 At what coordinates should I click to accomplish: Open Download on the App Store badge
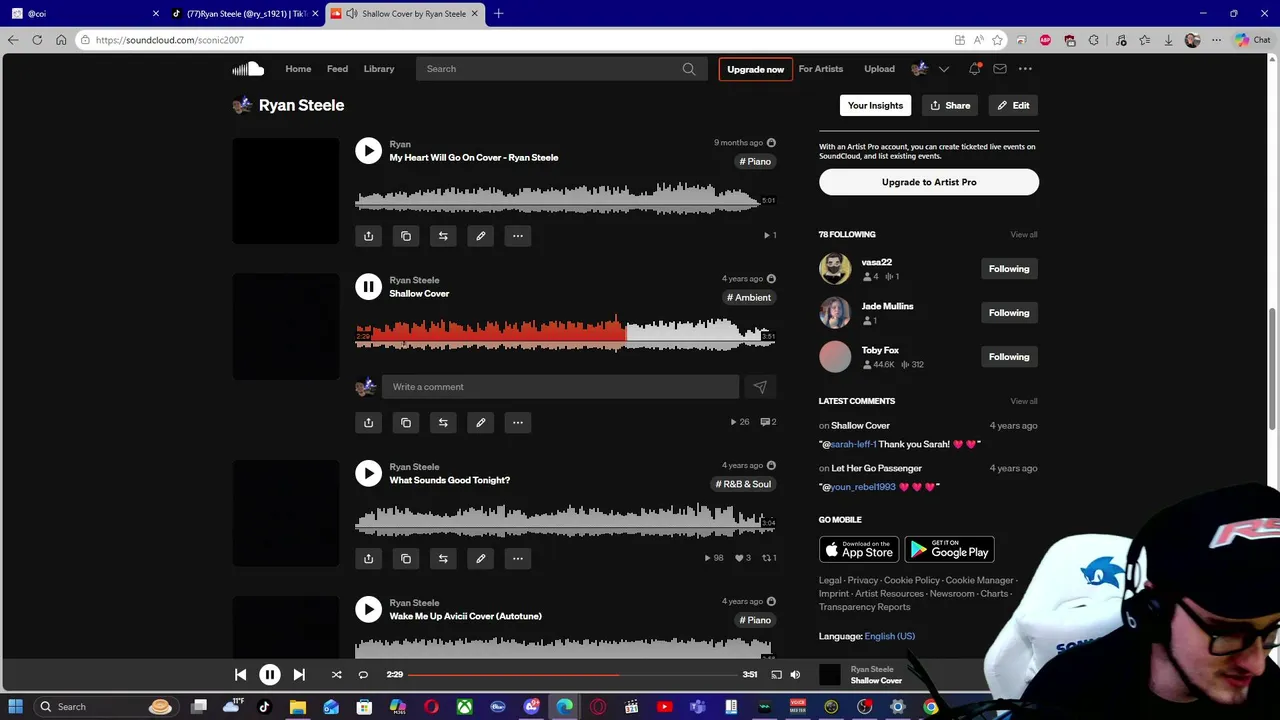(x=859, y=550)
